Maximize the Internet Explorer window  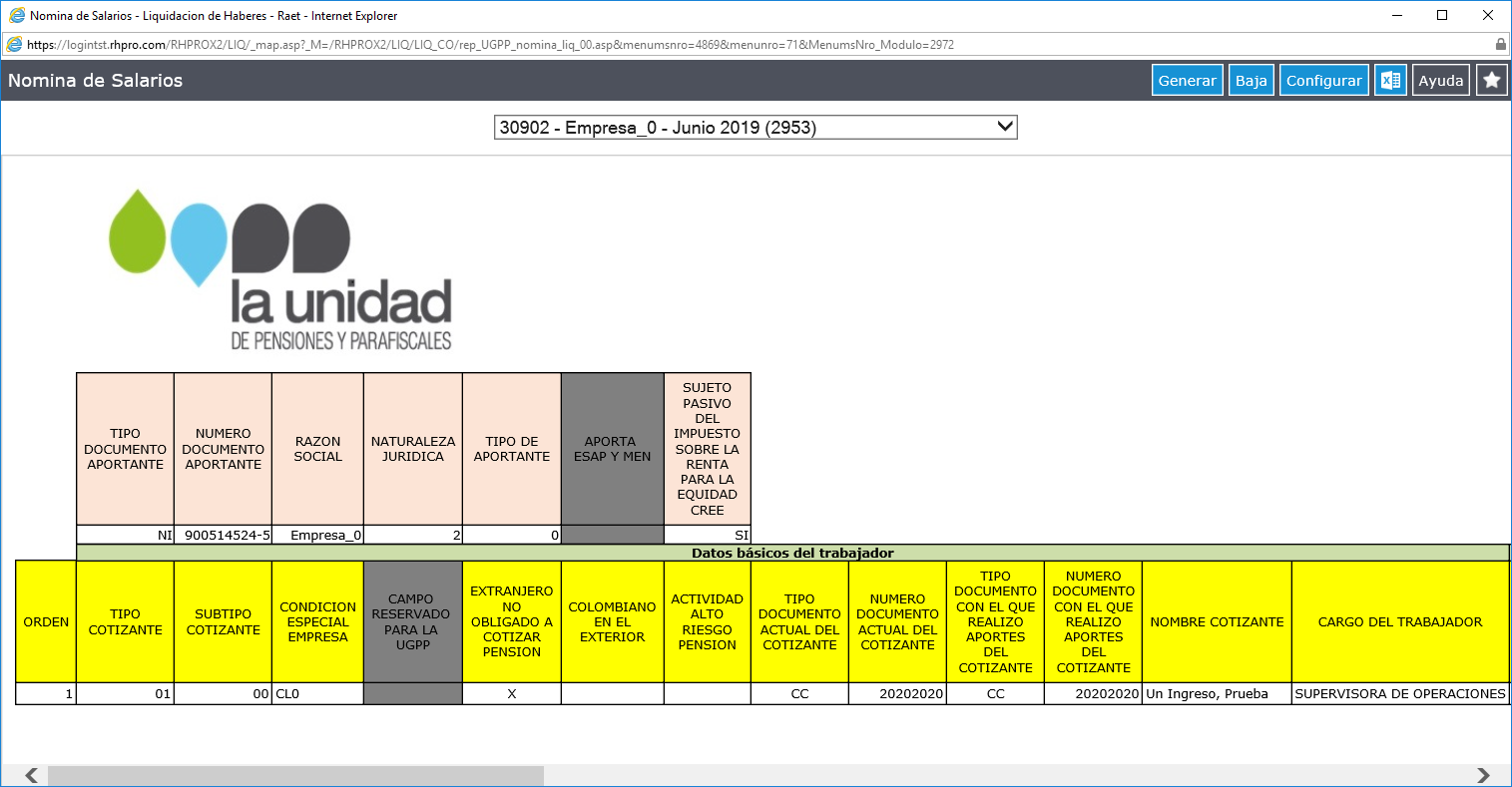pyautogui.click(x=1442, y=16)
